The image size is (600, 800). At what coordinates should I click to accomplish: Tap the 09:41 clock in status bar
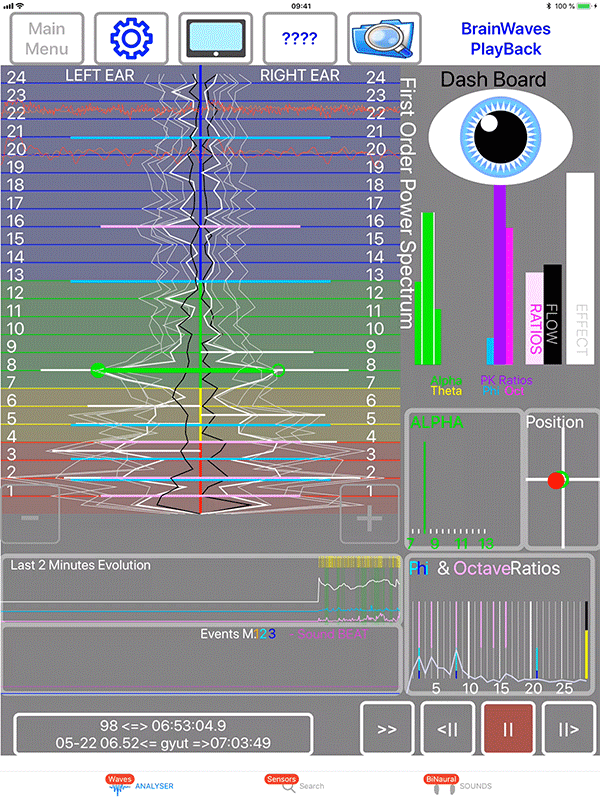coord(301,6)
